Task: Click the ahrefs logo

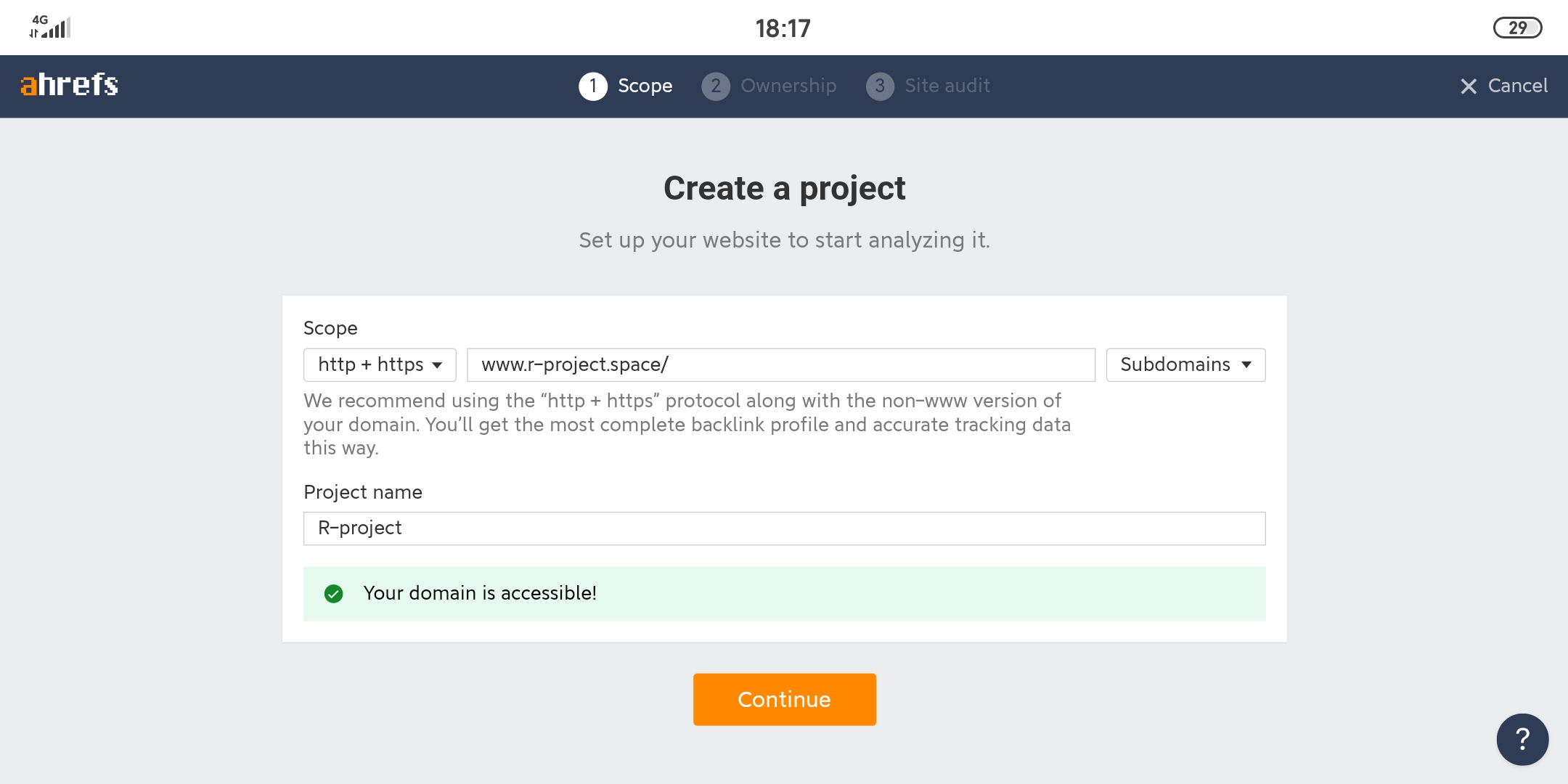Action: click(x=69, y=85)
